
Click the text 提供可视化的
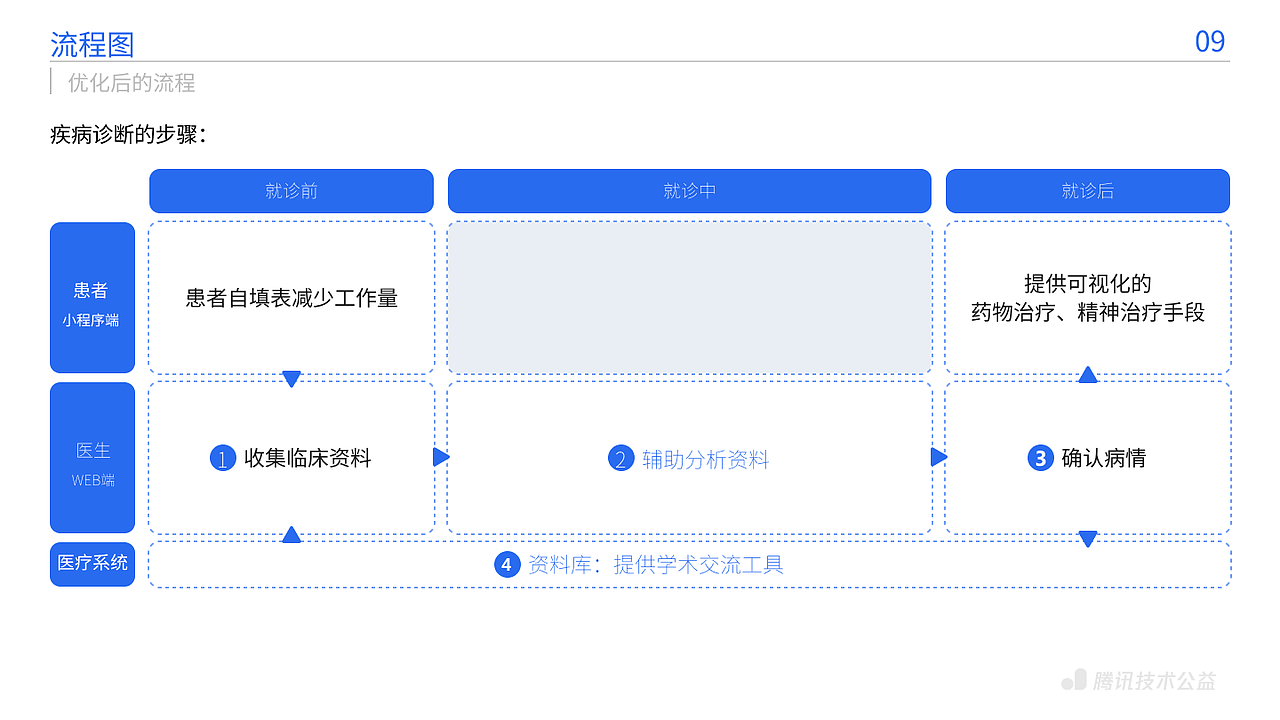[1088, 283]
